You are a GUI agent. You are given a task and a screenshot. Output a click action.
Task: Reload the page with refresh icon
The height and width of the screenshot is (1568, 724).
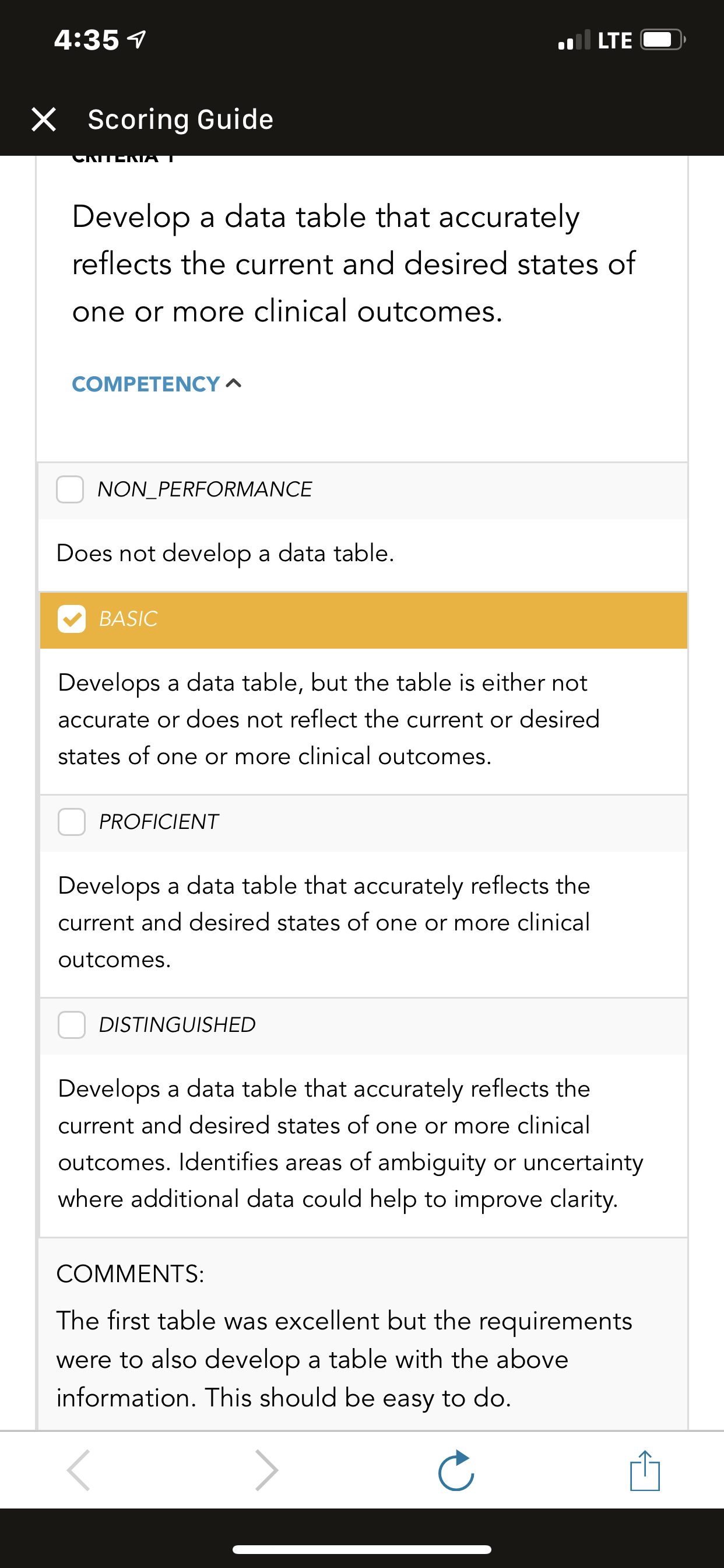click(x=456, y=1470)
